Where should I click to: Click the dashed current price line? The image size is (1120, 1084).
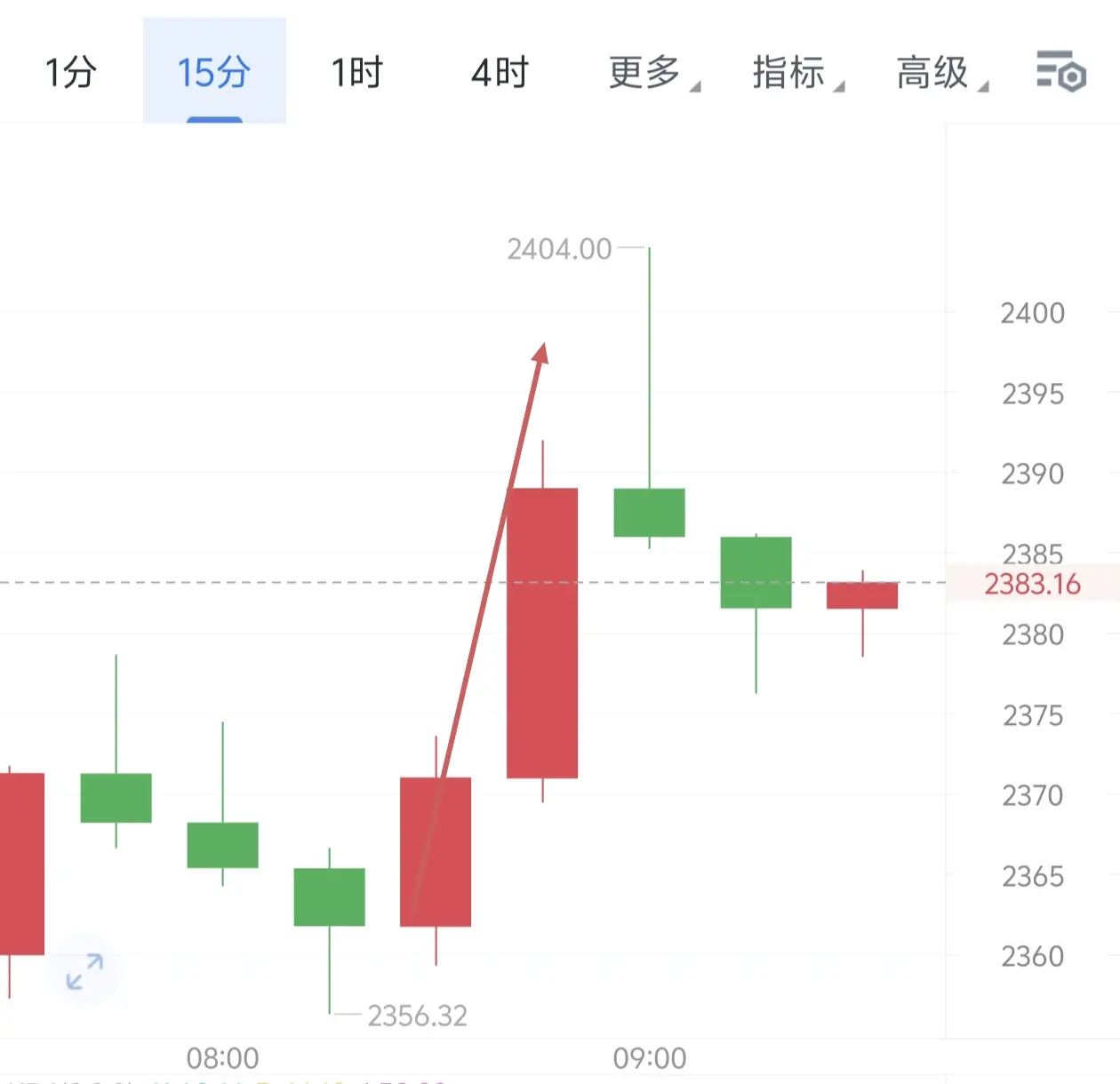(x=473, y=583)
